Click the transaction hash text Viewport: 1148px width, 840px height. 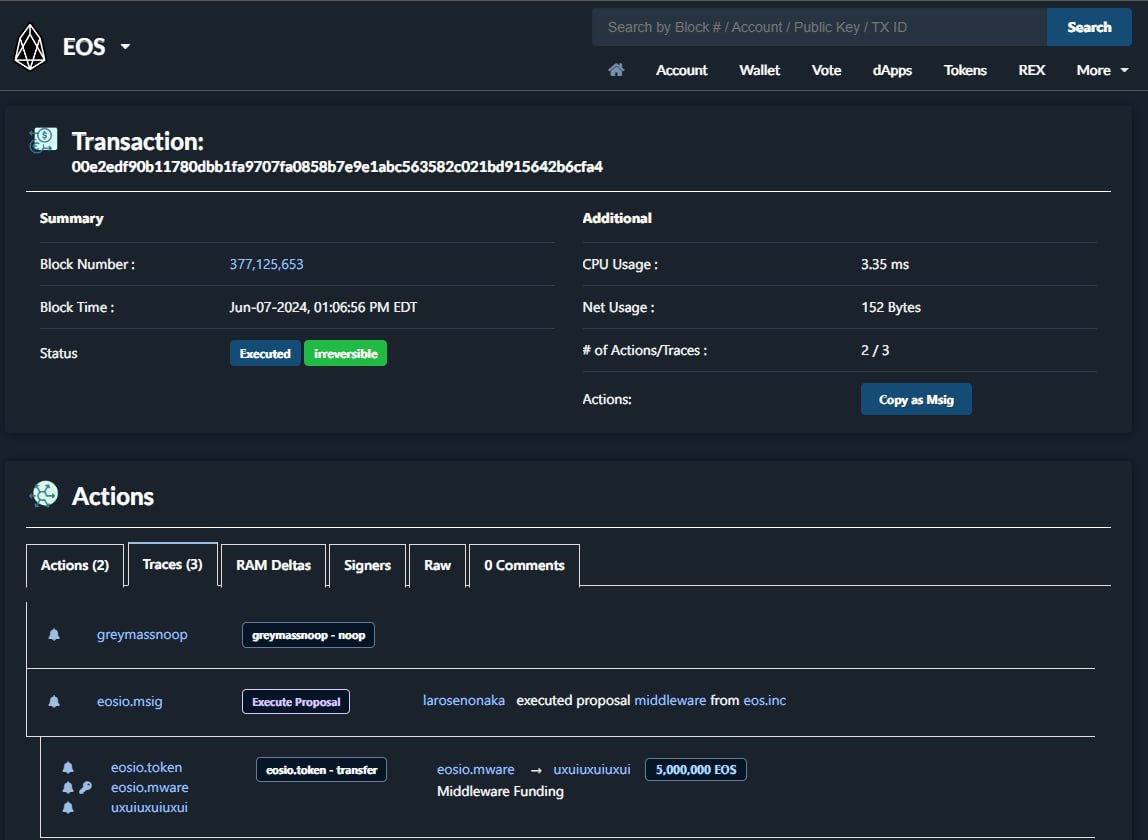point(337,167)
